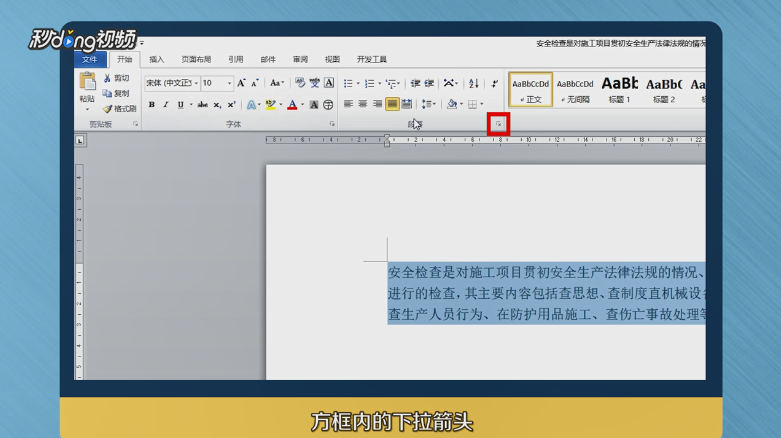Click the Borders grid icon
781x438 pixels.
click(472, 104)
